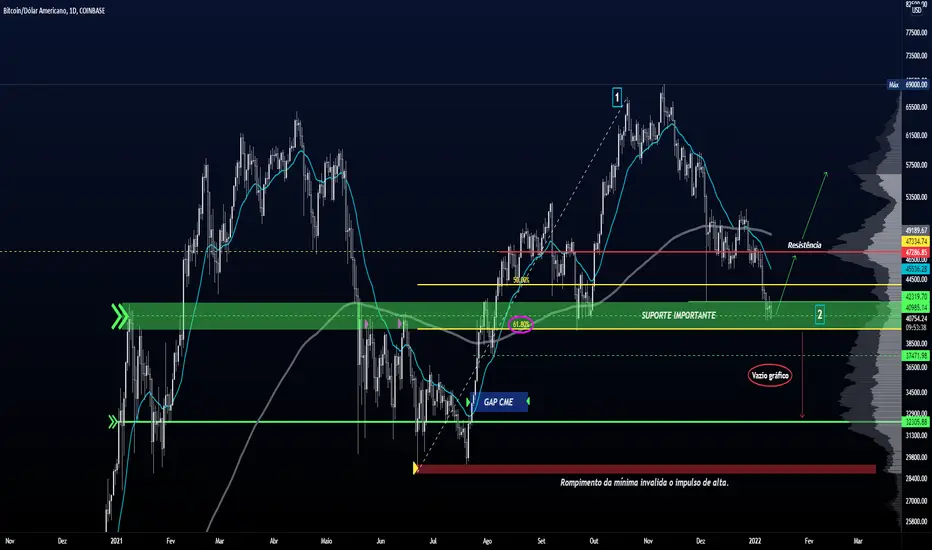Click the 38500.00 price axis tick

(916, 344)
